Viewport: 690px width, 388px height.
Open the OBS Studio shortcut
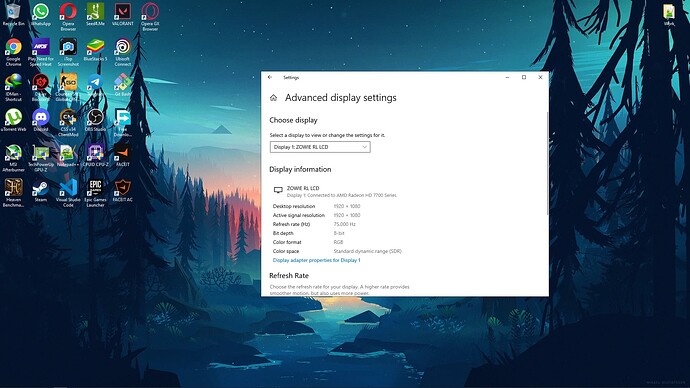(95, 121)
